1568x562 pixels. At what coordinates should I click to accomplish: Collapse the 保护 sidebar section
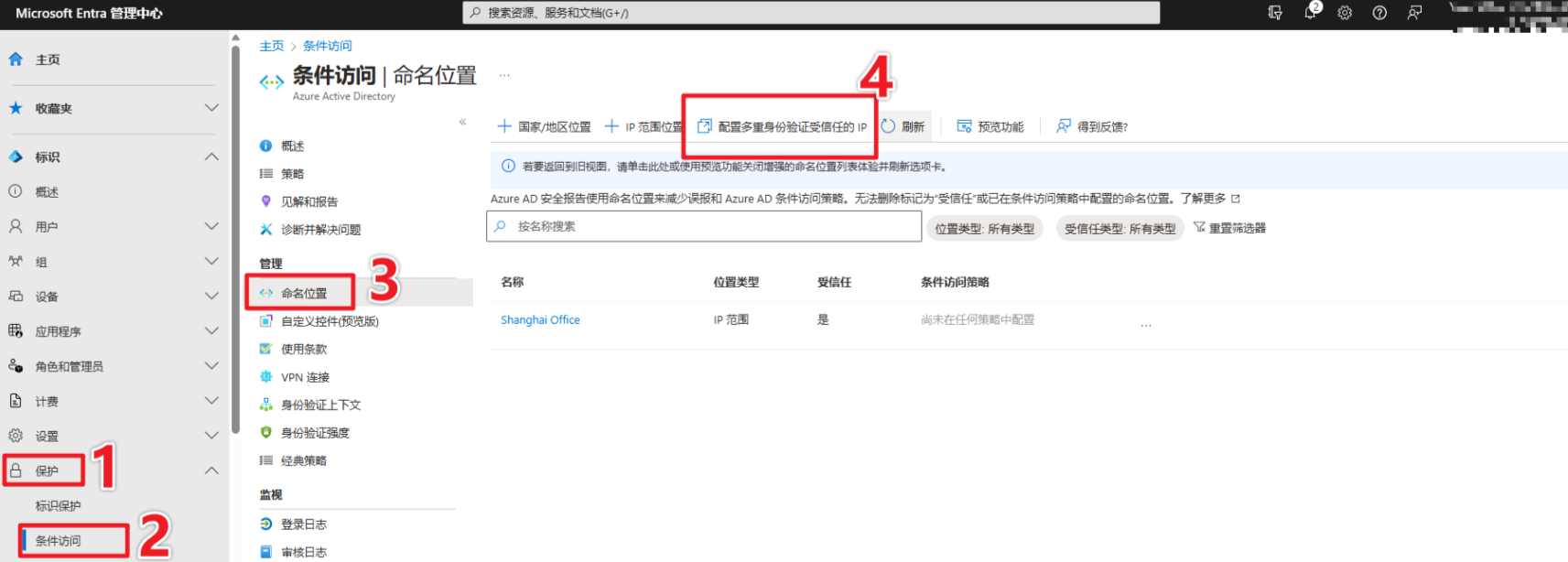[x=211, y=470]
